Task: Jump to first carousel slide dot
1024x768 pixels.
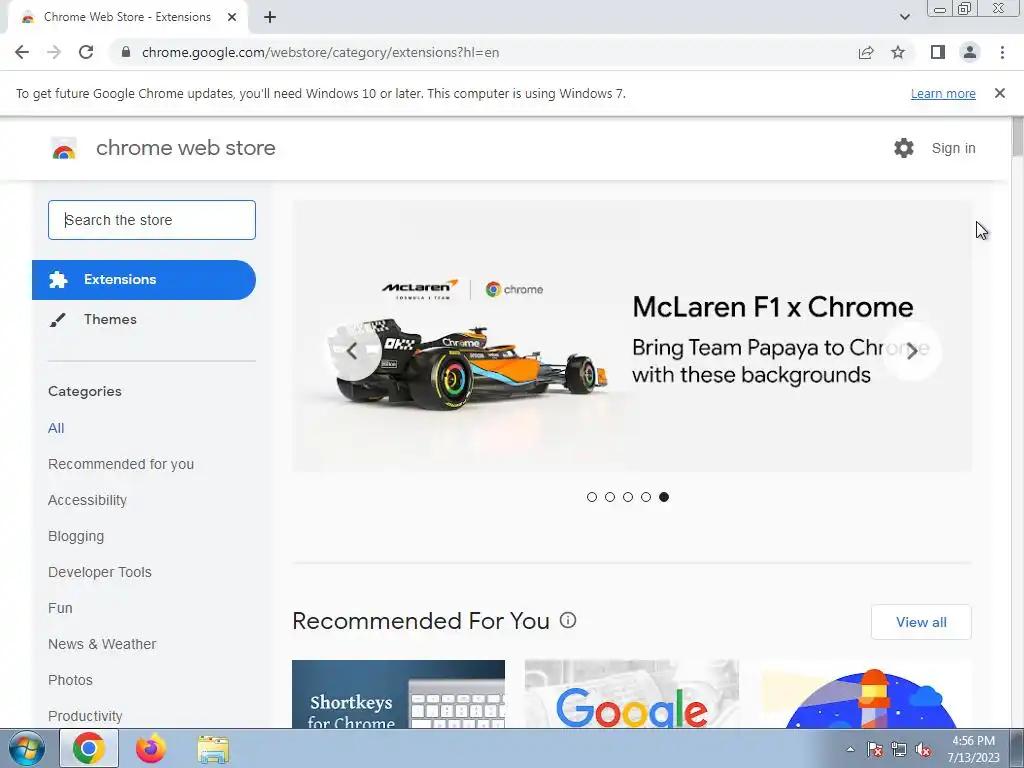Action: pos(592,497)
